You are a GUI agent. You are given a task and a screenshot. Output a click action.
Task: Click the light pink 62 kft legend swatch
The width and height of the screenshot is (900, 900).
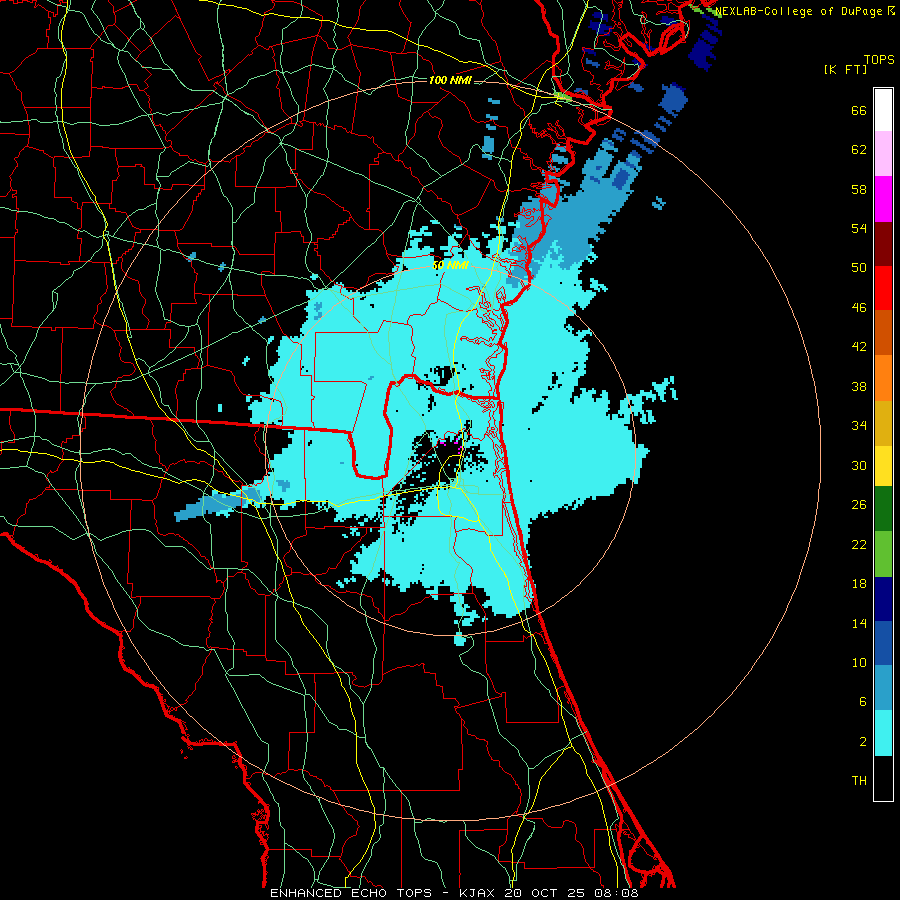tap(883, 153)
